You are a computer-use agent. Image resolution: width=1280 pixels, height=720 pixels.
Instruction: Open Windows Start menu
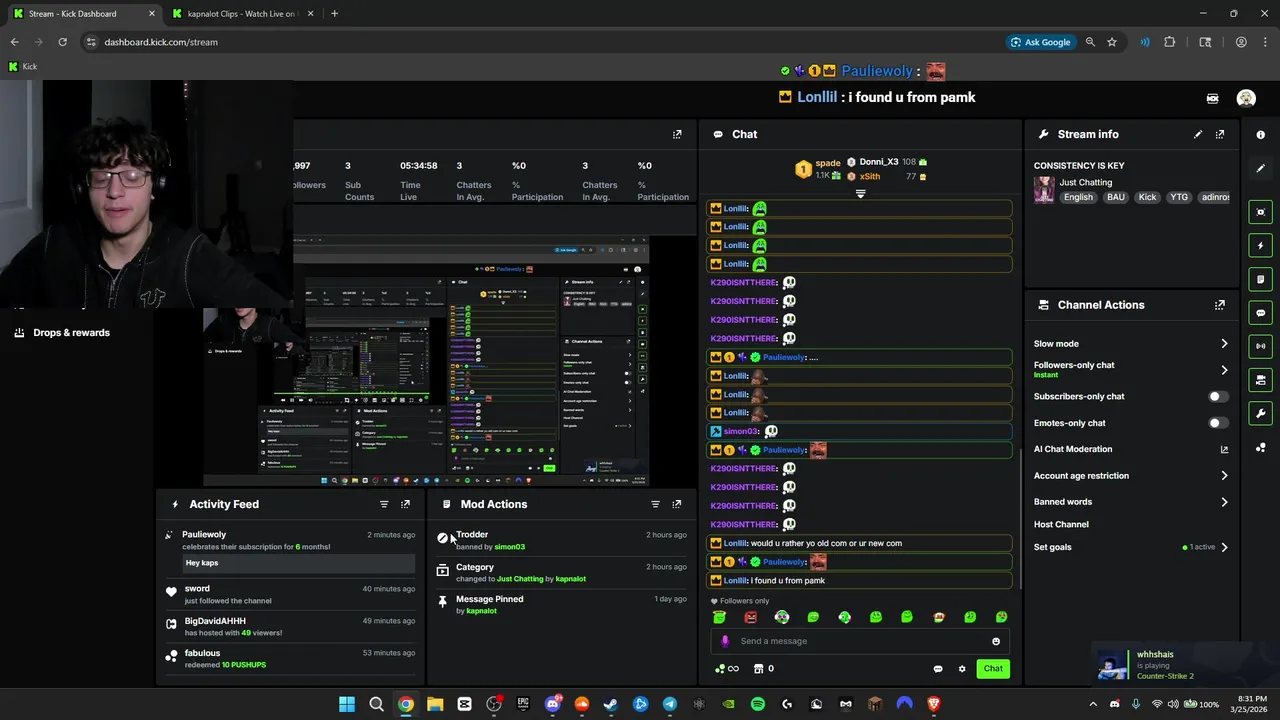pyautogui.click(x=346, y=704)
